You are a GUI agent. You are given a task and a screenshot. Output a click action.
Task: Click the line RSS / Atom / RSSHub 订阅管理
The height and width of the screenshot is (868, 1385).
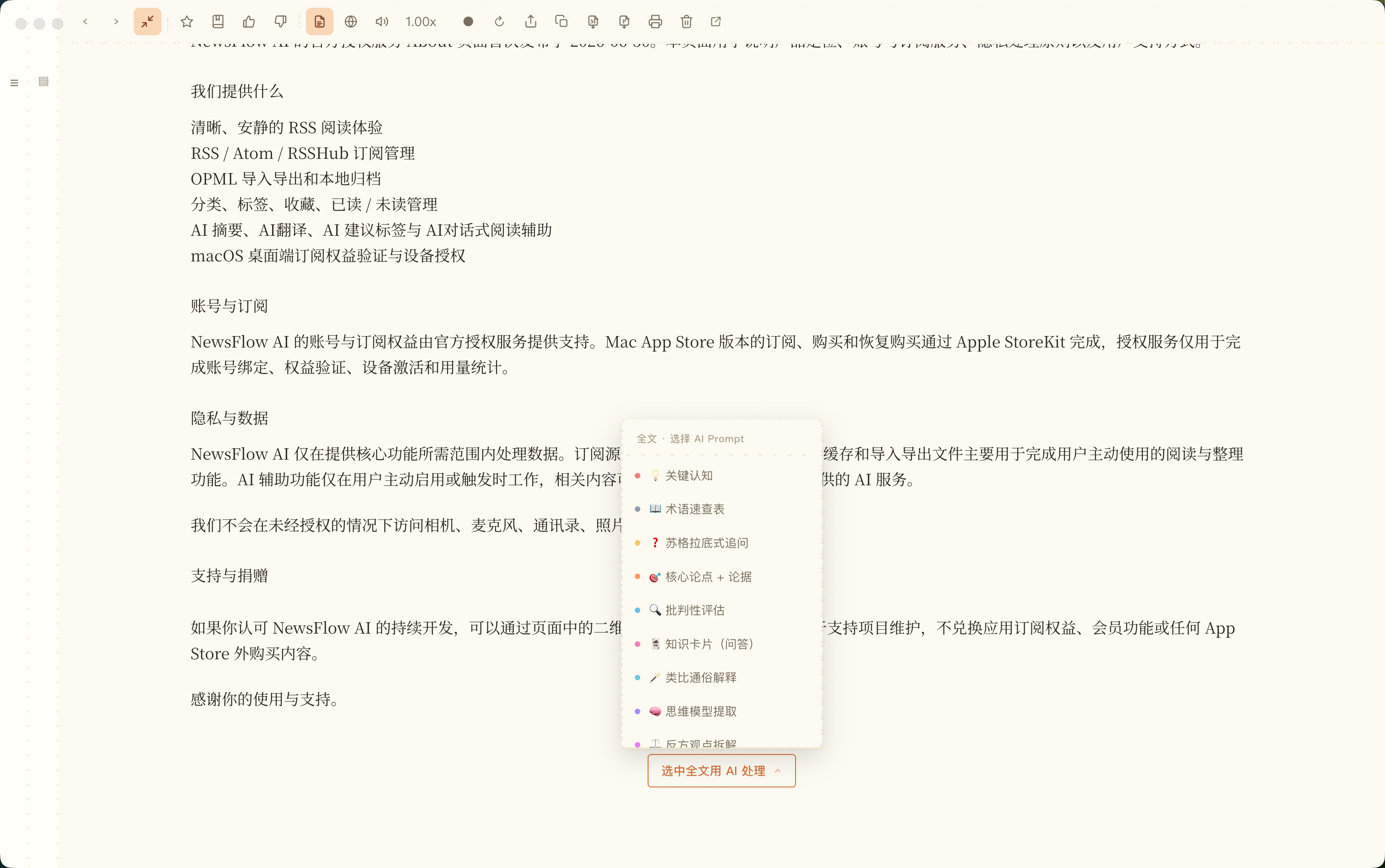[x=303, y=153]
